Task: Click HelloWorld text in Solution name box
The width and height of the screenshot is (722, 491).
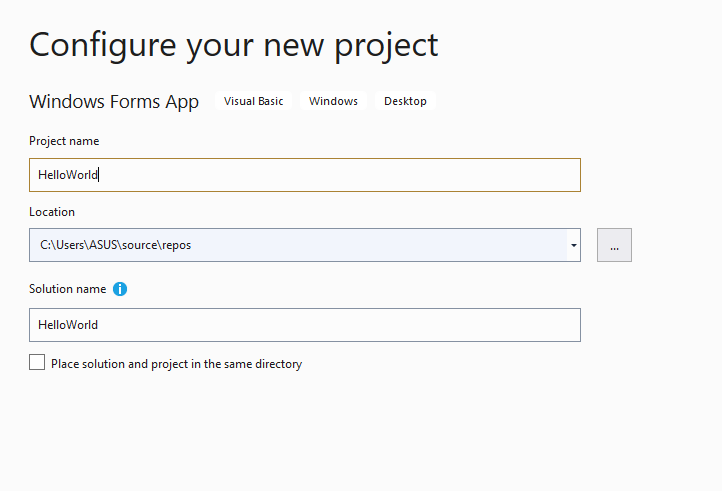Action: pyautogui.click(x=68, y=325)
